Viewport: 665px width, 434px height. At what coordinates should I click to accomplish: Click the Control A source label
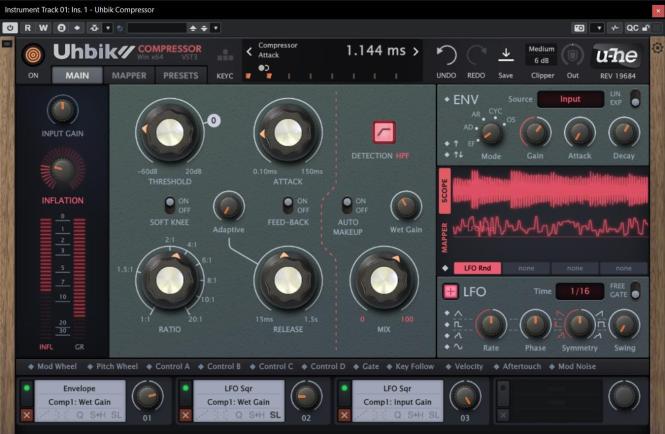pos(172,367)
